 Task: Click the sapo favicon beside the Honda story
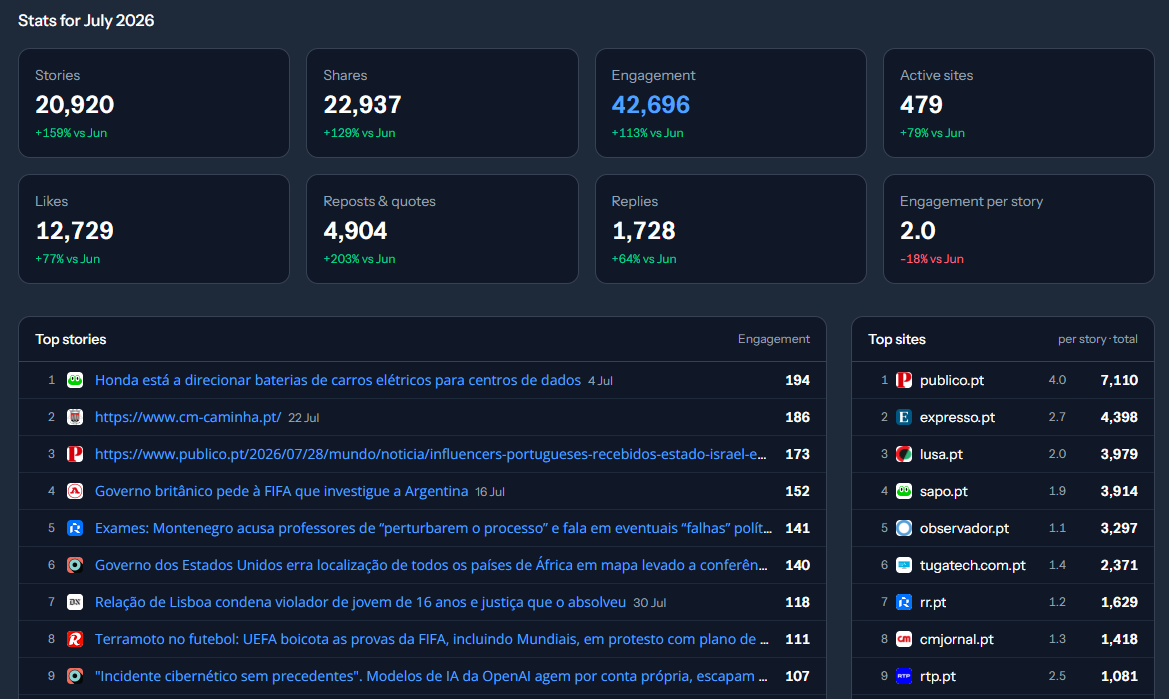pyautogui.click(x=75, y=380)
